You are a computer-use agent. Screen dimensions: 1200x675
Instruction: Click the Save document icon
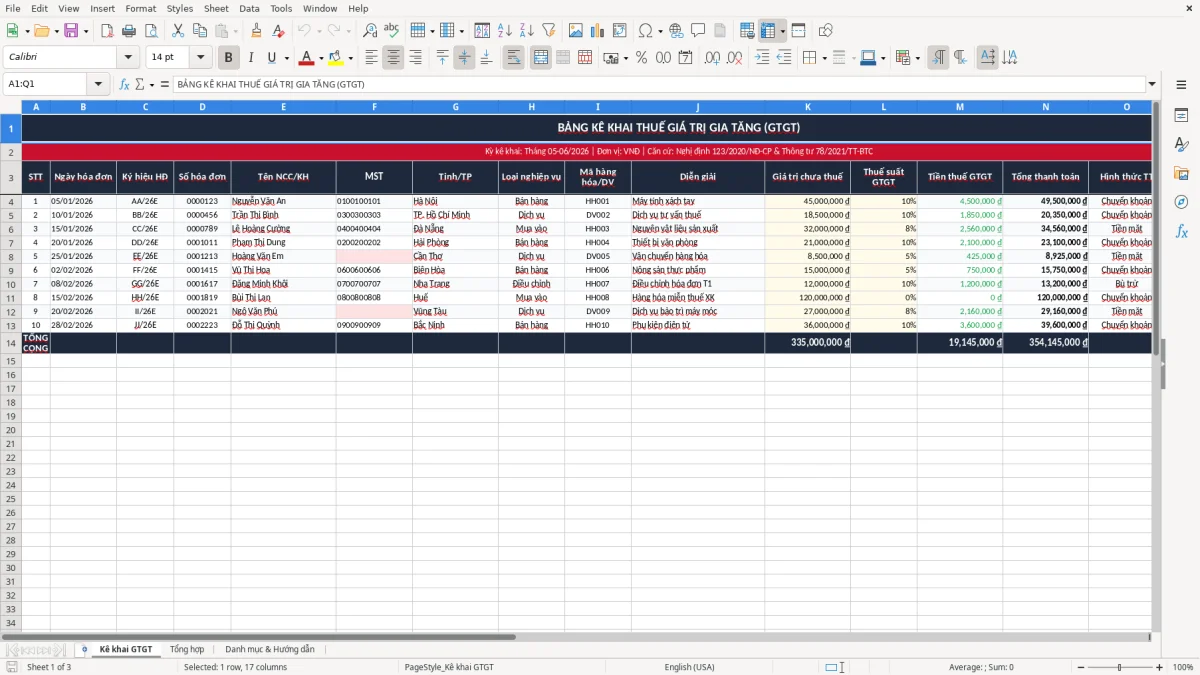[71, 31]
